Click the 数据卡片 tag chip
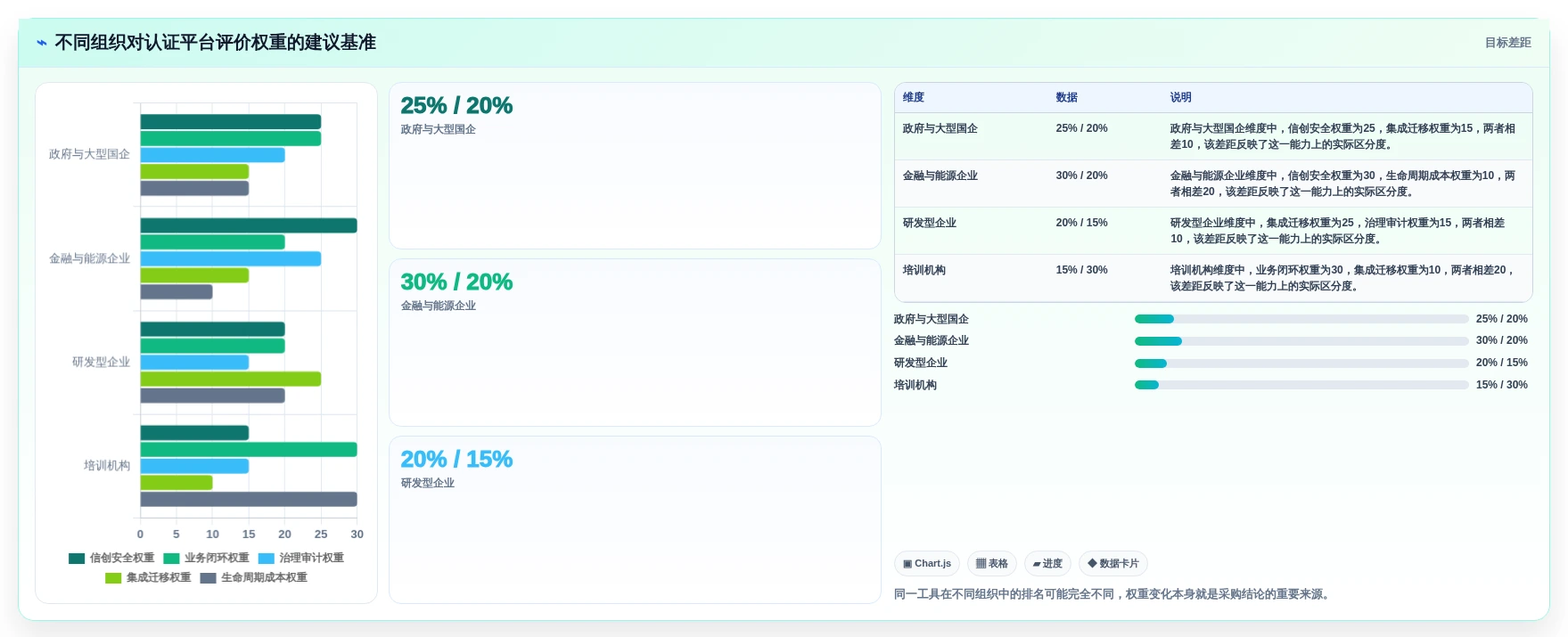This screenshot has width=1568, height=637. click(x=1113, y=563)
